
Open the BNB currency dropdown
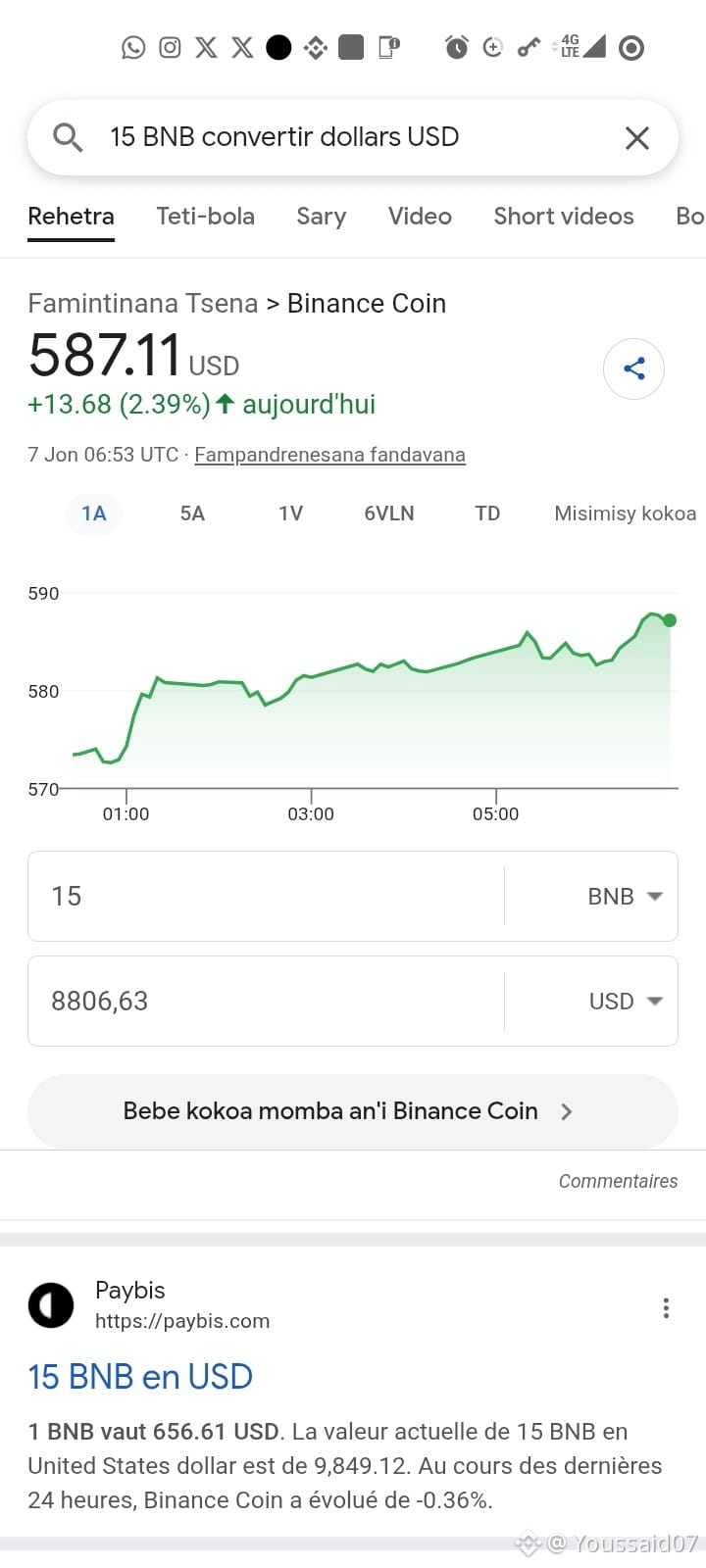626,896
